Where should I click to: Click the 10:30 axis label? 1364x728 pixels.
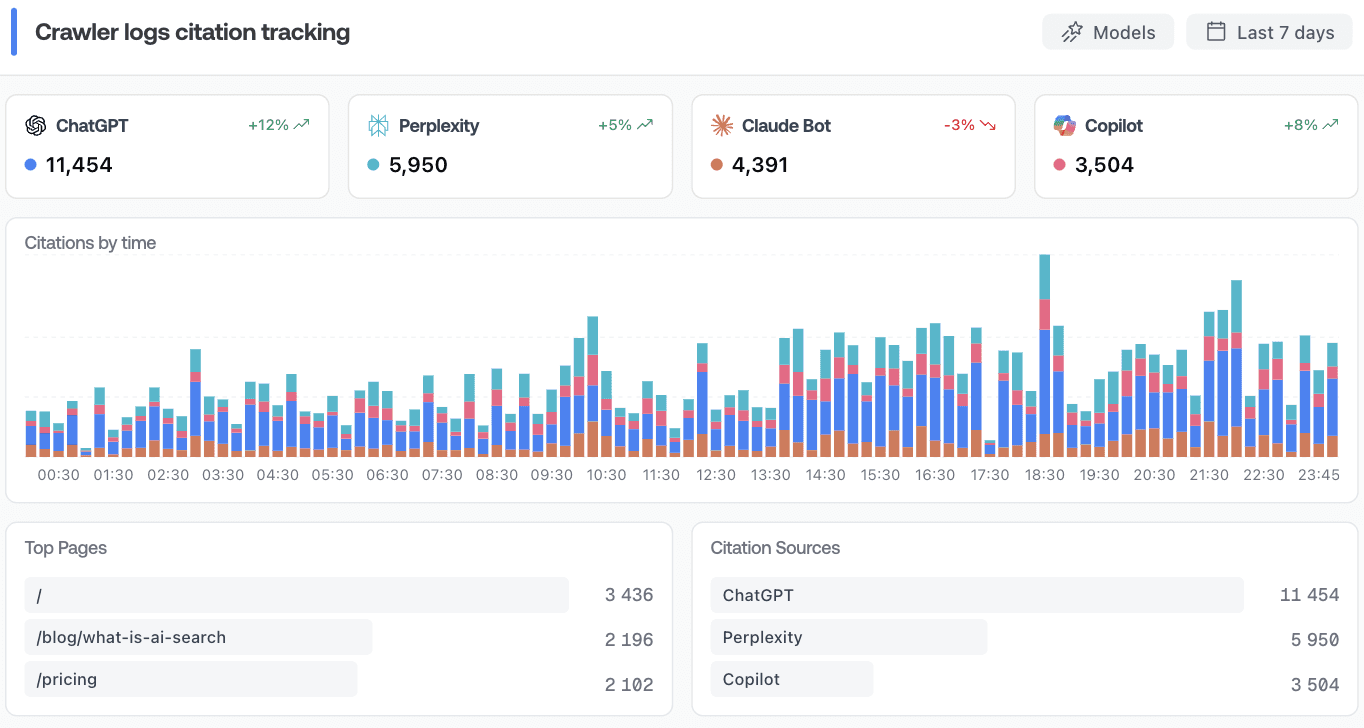pos(606,475)
